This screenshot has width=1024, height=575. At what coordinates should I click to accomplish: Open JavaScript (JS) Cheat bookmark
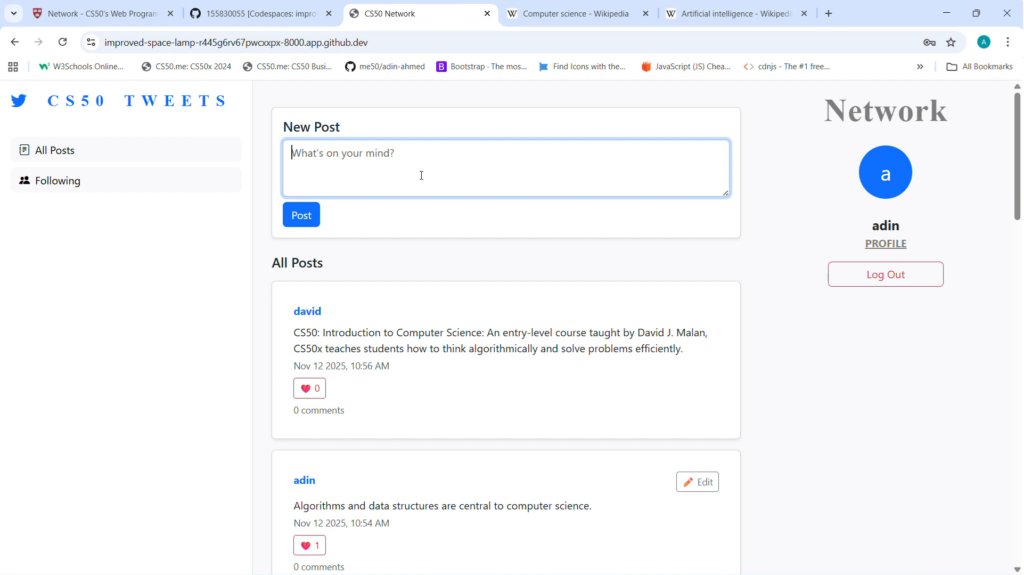[686, 67]
